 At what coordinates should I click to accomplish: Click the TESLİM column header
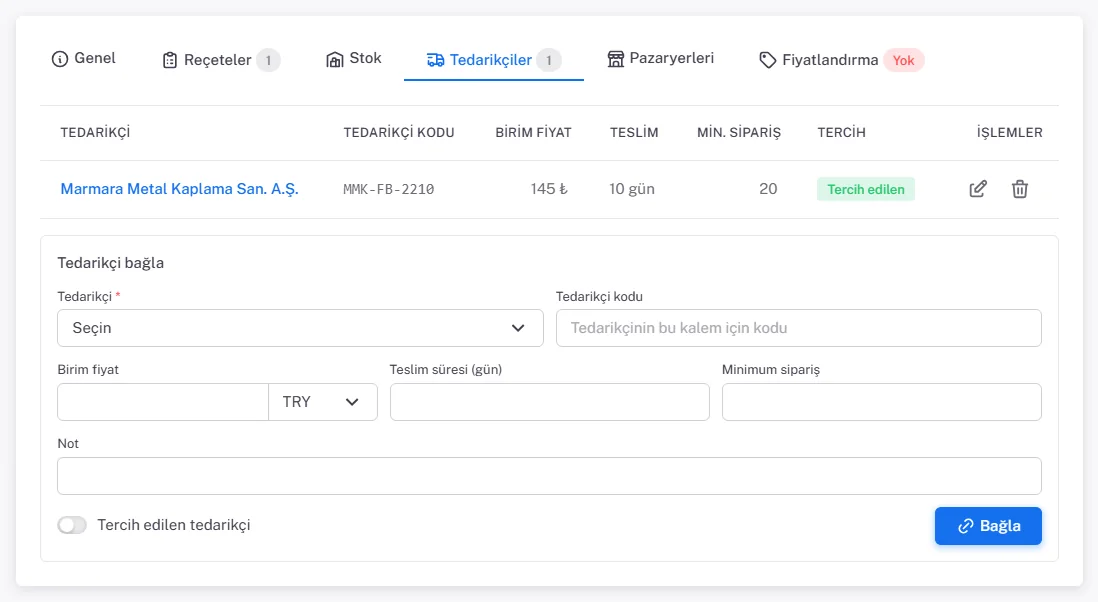coord(634,132)
